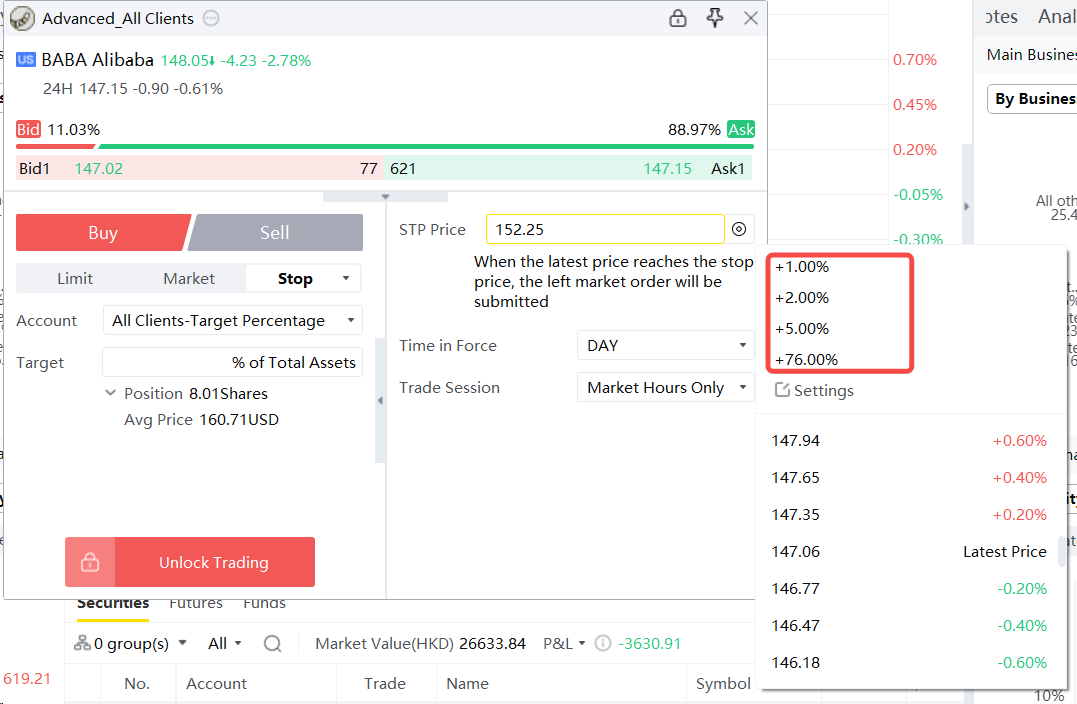Click the Trade column header
Screen dimensions: 1077x704
point(385,684)
